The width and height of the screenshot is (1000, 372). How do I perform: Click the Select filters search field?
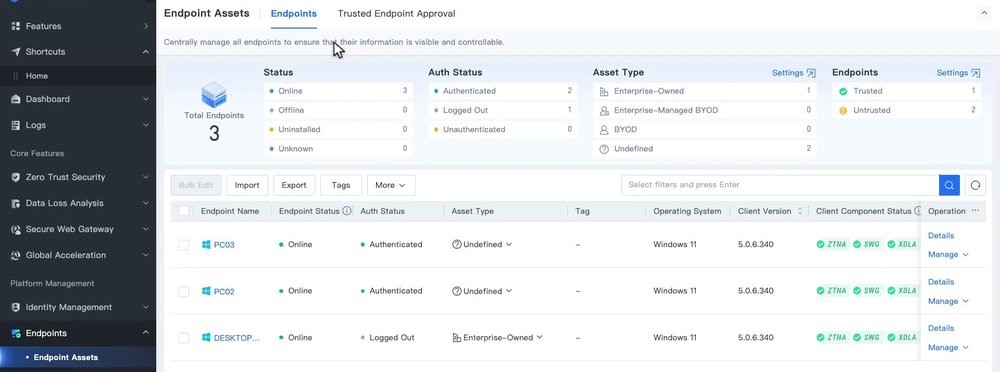pyautogui.click(x=780, y=185)
